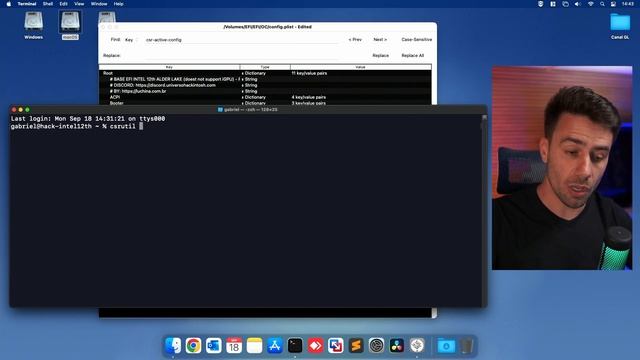The height and width of the screenshot is (360, 640).
Task: Launch DaVinci Resolve from the dock
Action: [x=397, y=346]
